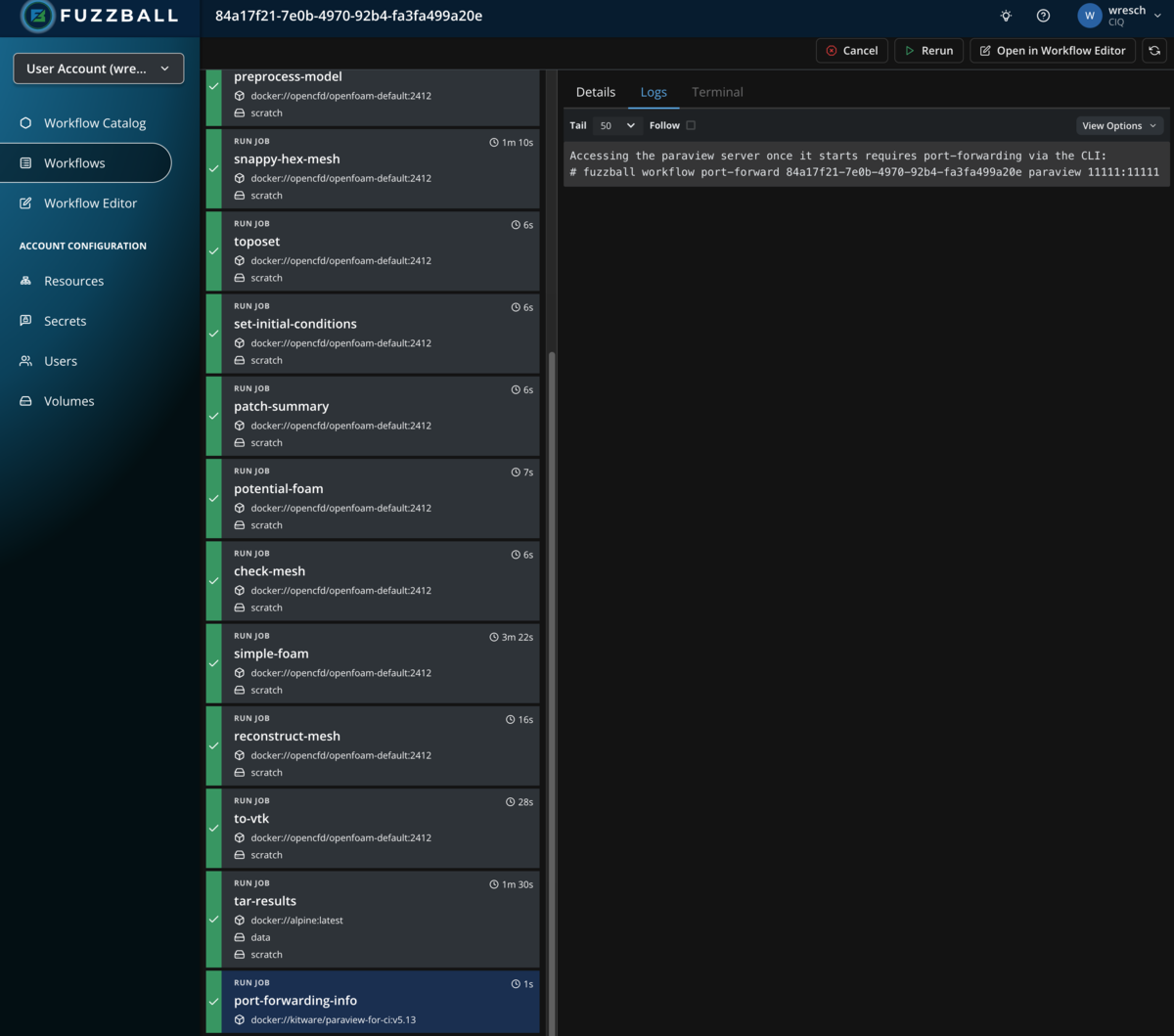Image resolution: width=1174 pixels, height=1036 pixels.
Task: Click the lightbulb icon in the top bar
Action: coord(1005,16)
